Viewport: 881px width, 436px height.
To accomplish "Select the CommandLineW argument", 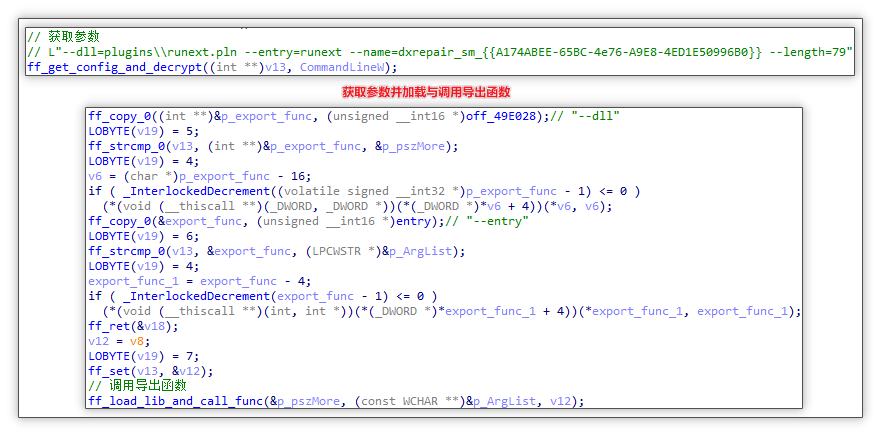I will (345, 67).
